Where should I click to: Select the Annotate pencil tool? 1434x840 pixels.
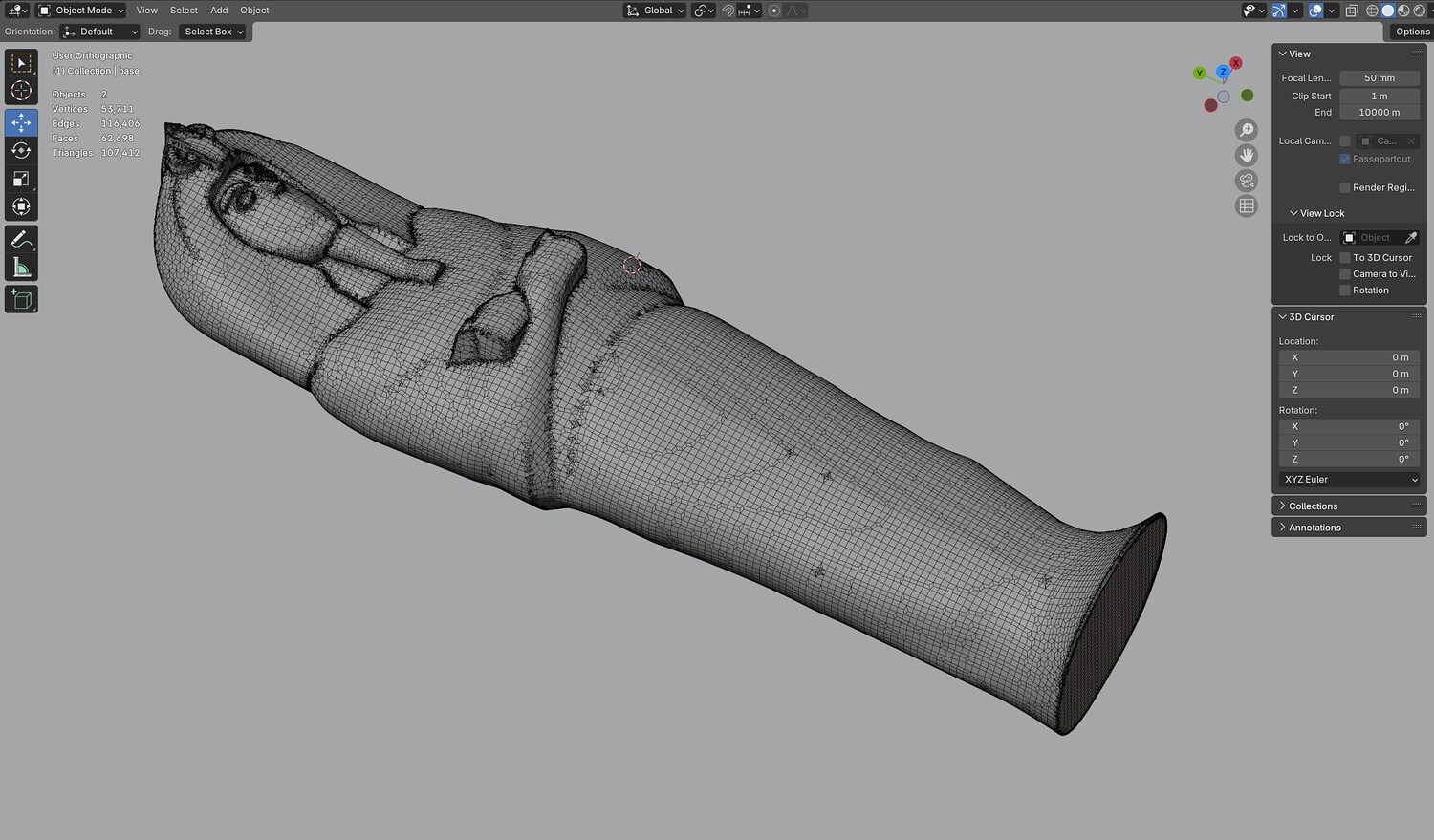tap(21, 240)
